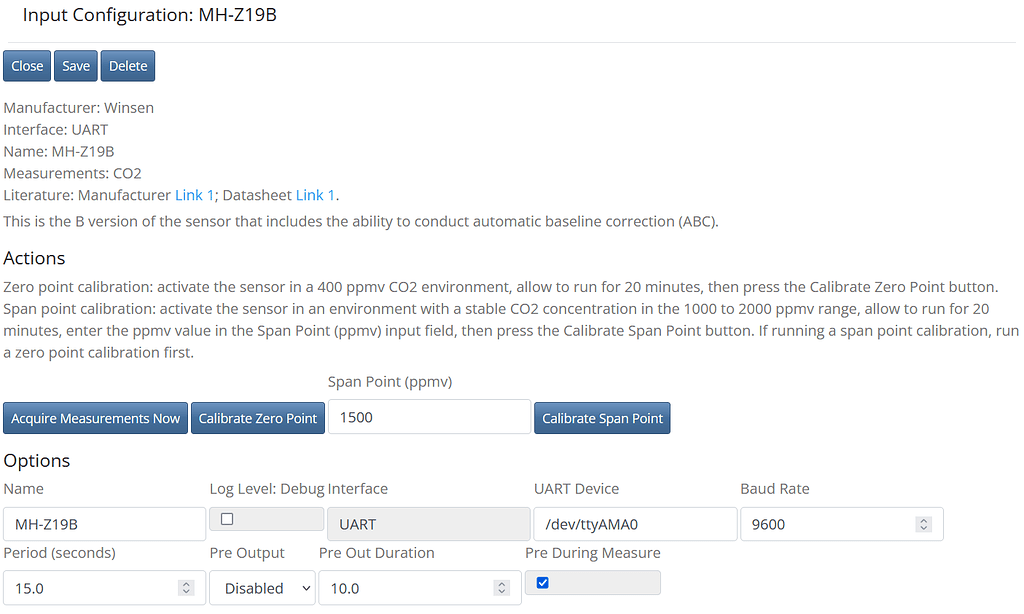Click the UART Device path field

(x=635, y=524)
